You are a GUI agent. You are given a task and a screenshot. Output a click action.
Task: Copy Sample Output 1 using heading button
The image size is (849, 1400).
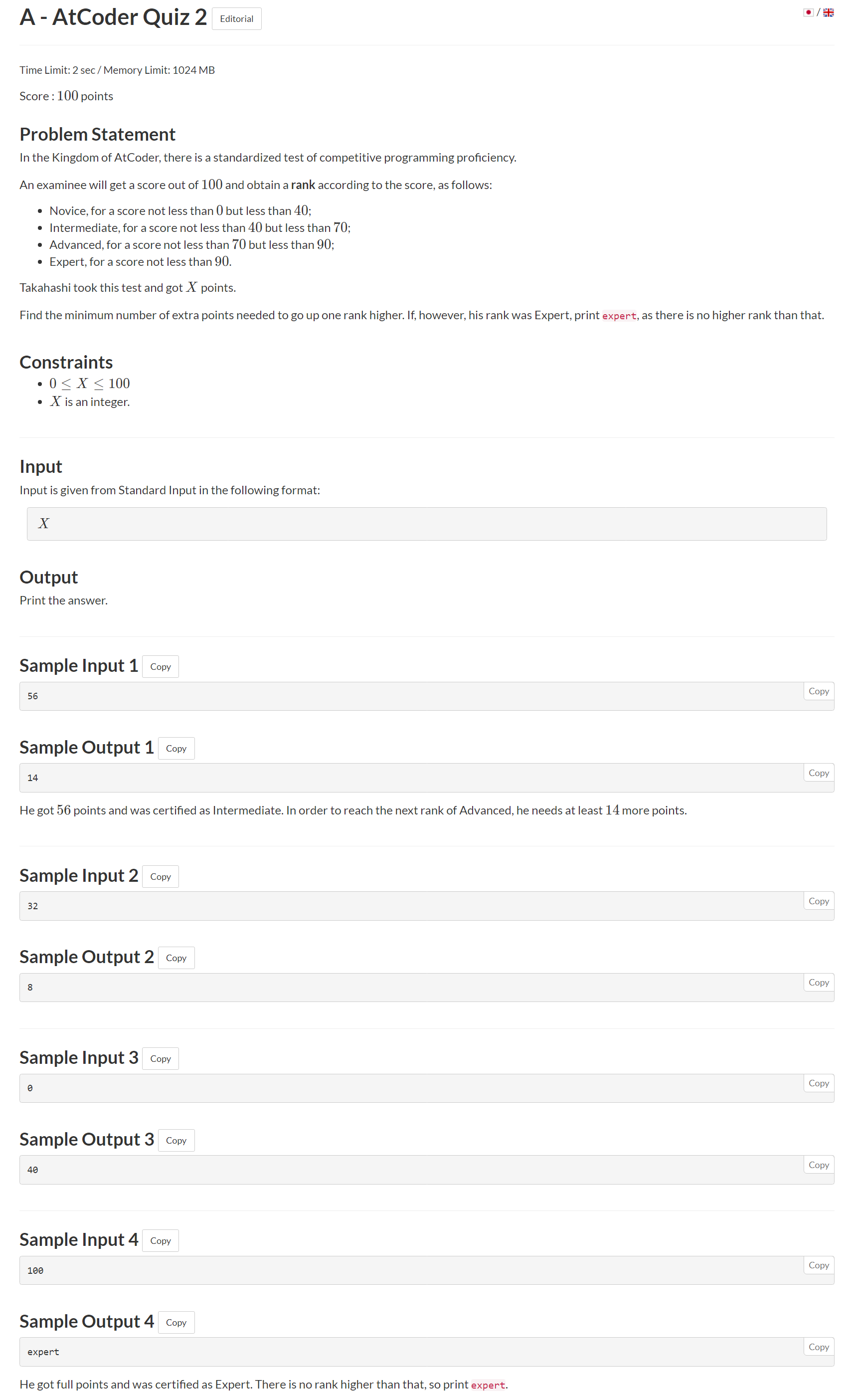tap(176, 748)
